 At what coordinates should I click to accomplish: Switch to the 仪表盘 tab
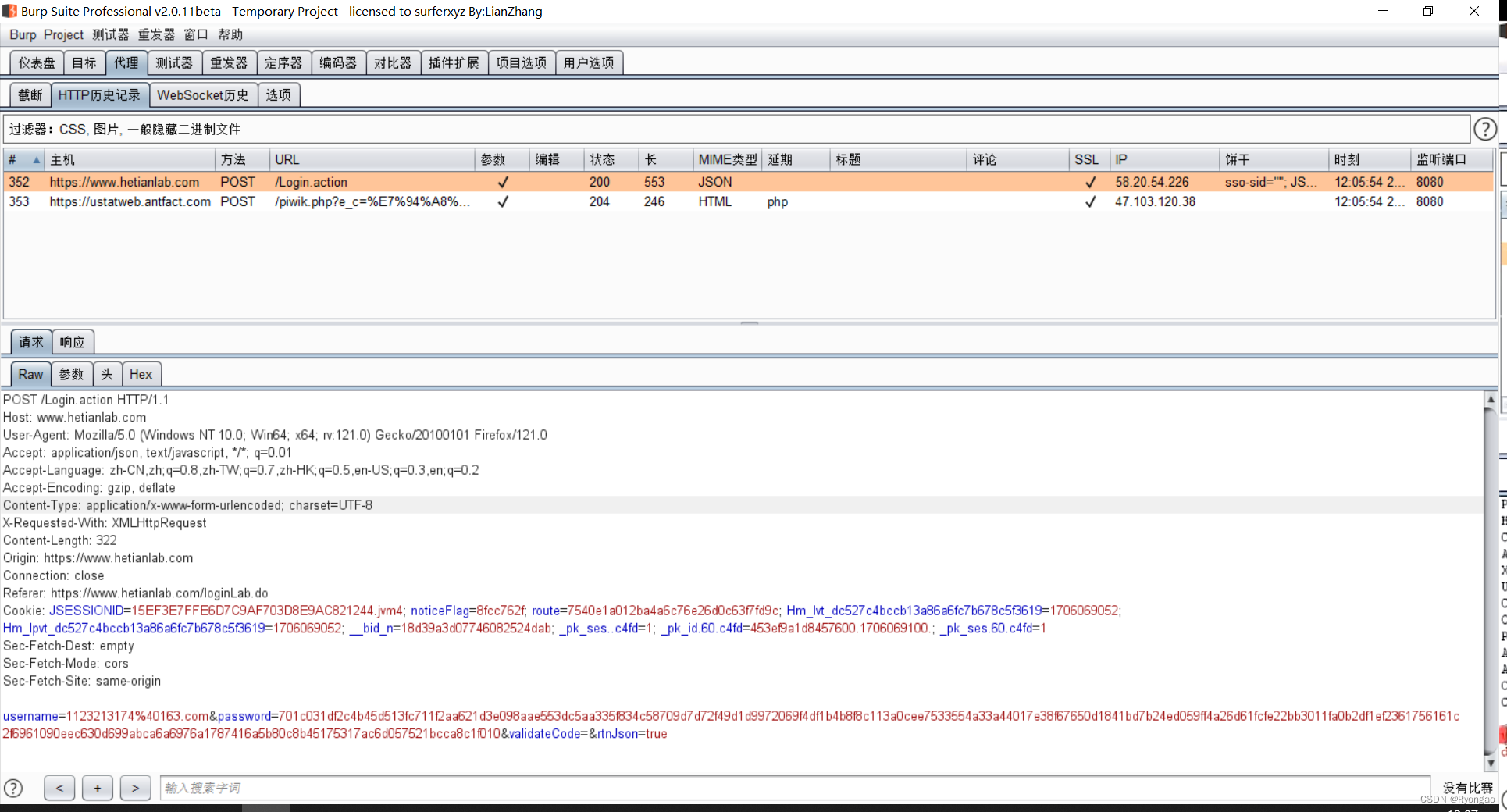37,62
